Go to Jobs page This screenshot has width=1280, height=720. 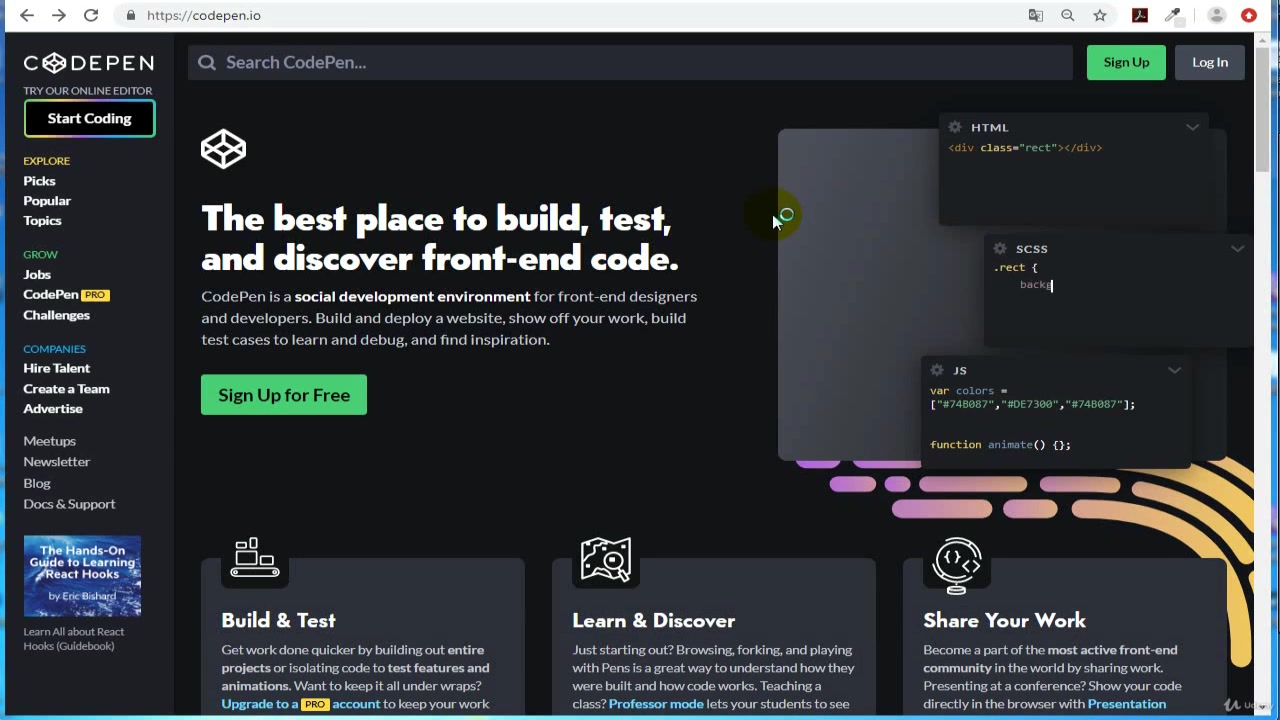(37, 274)
